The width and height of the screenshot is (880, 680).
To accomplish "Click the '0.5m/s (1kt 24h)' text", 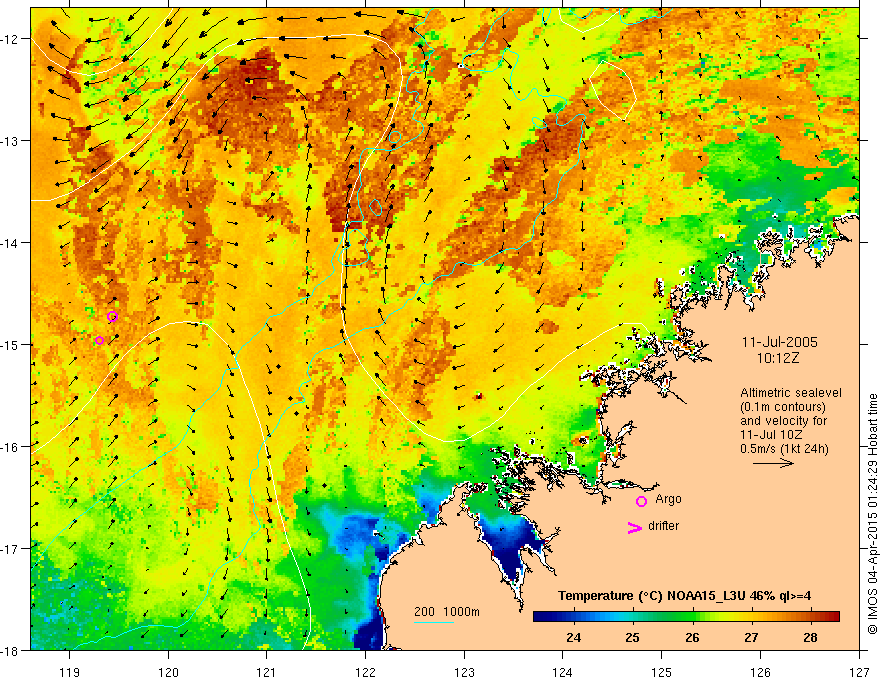I will point(784,449).
